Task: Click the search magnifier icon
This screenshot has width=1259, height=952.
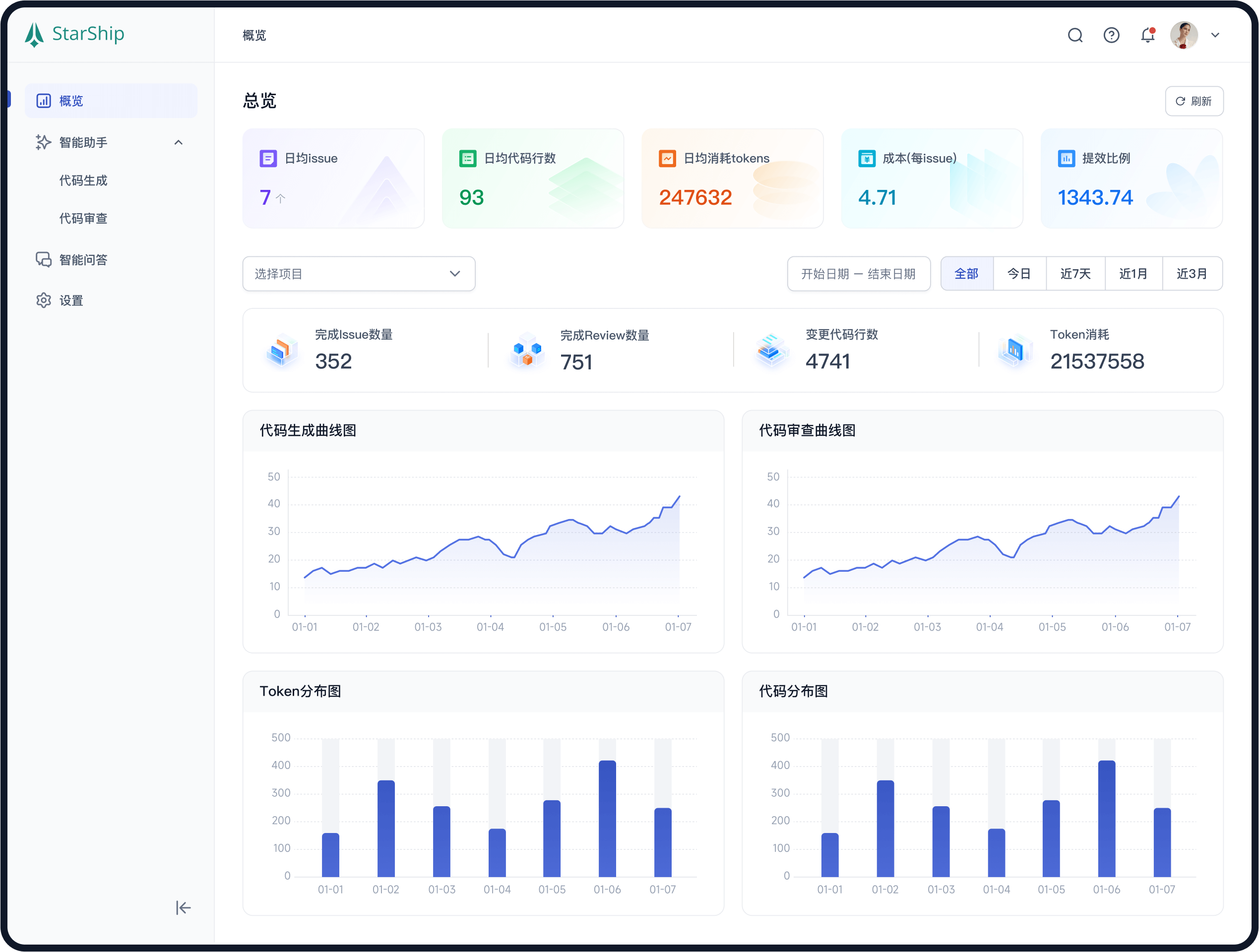Action: [1074, 35]
